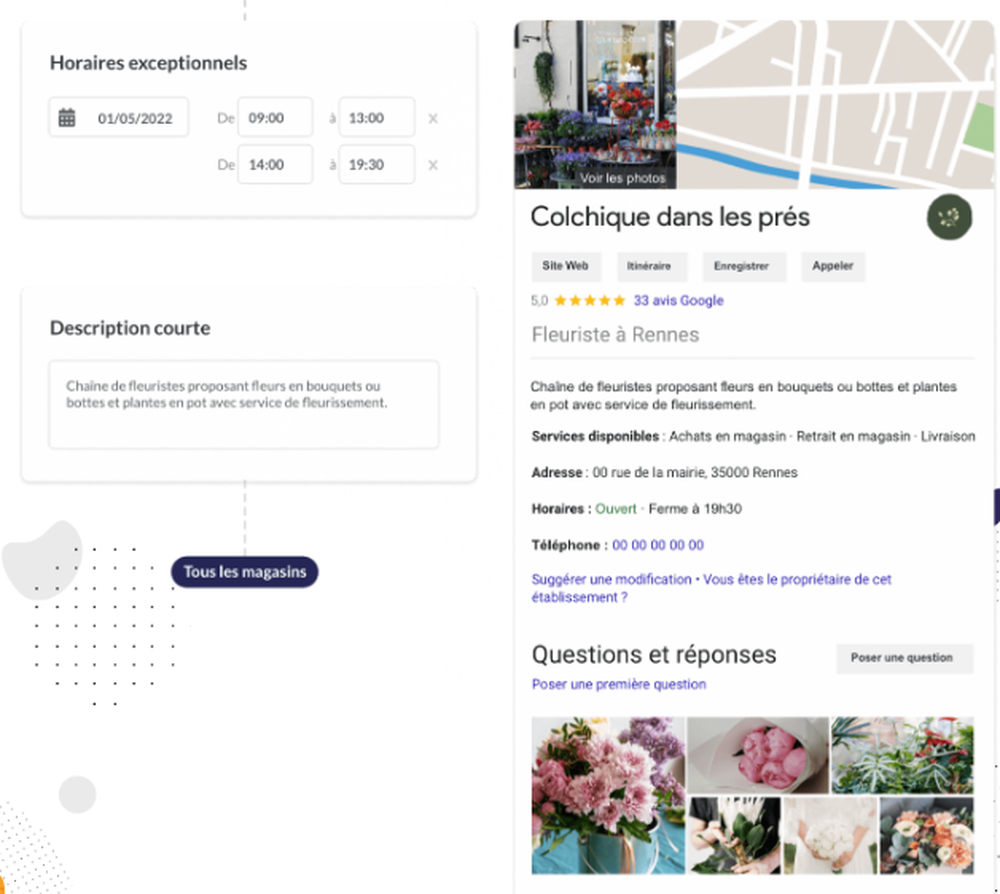Click Vous êtes le propriétaire de cet établissement link

[712, 588]
